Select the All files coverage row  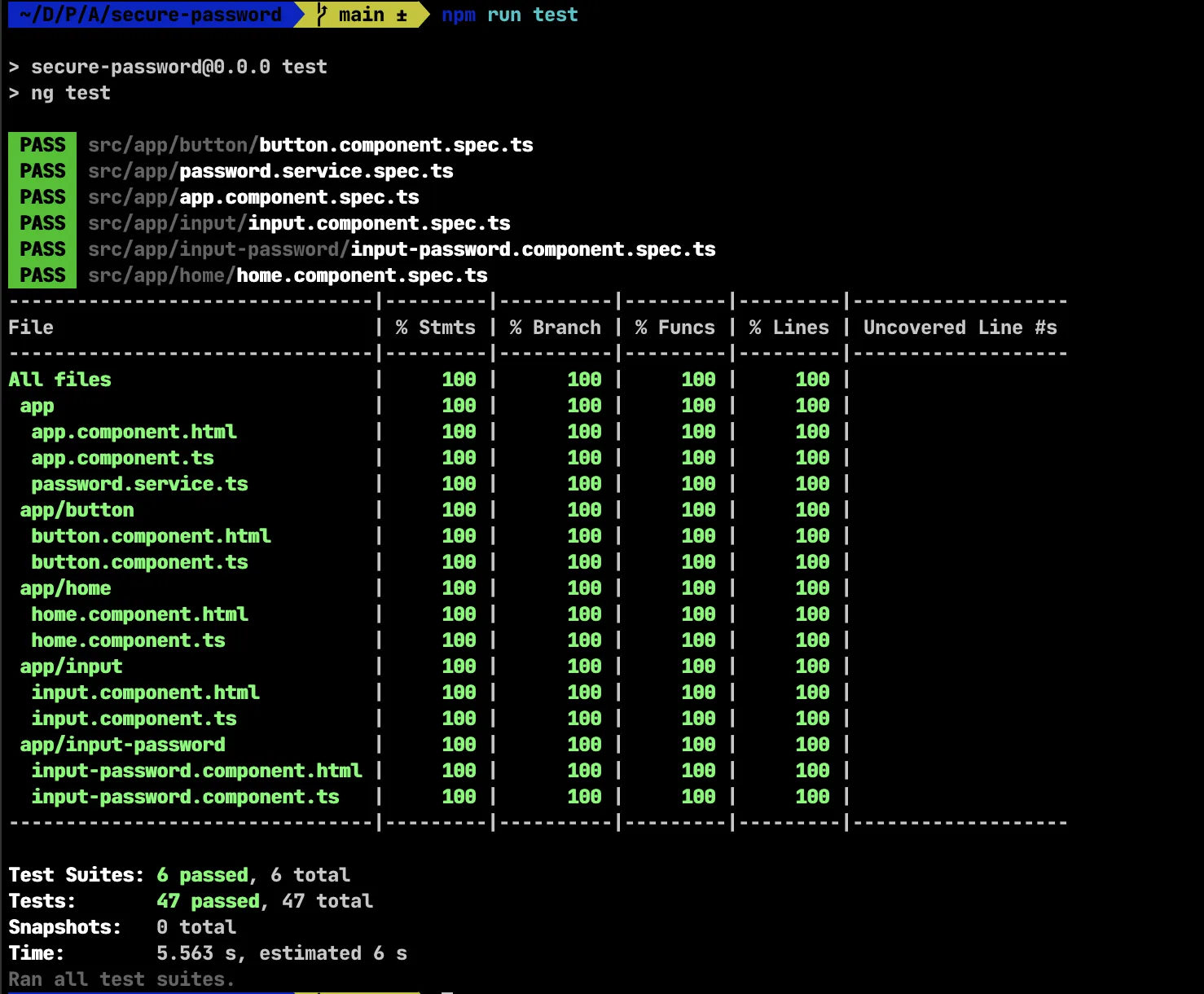(x=59, y=380)
